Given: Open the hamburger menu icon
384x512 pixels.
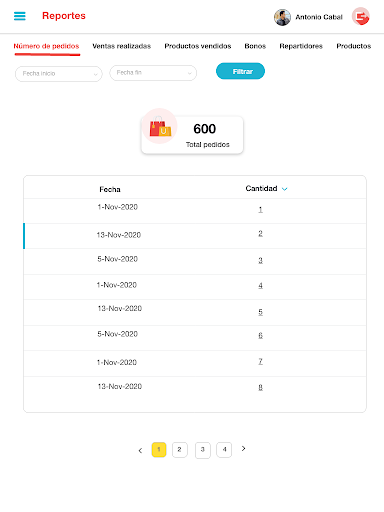Looking at the screenshot, I should point(20,16).
